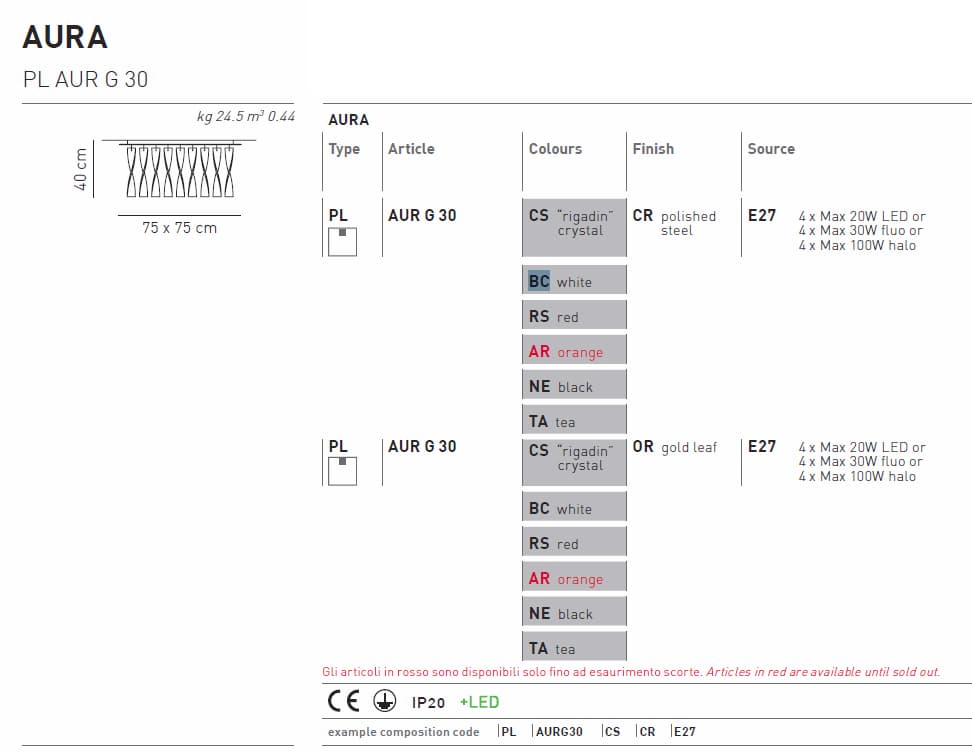The width and height of the screenshot is (972, 752).
Task: Click the Finish column header
Action: (653, 149)
